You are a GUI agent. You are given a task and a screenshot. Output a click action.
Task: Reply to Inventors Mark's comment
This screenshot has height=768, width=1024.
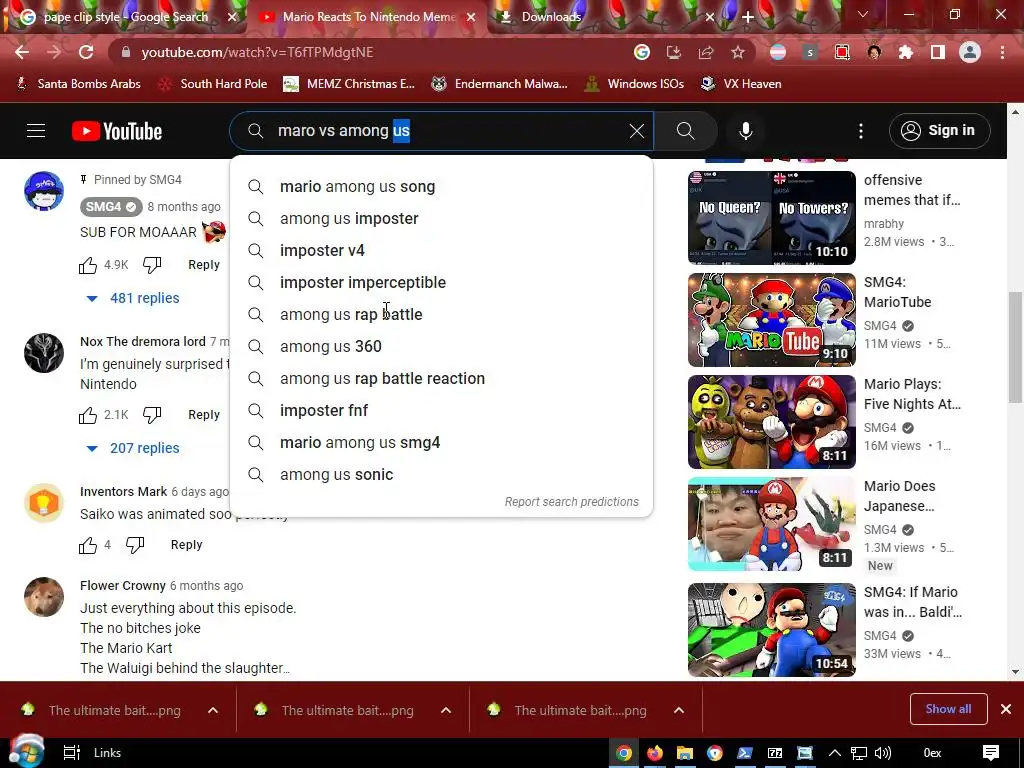[186, 545]
